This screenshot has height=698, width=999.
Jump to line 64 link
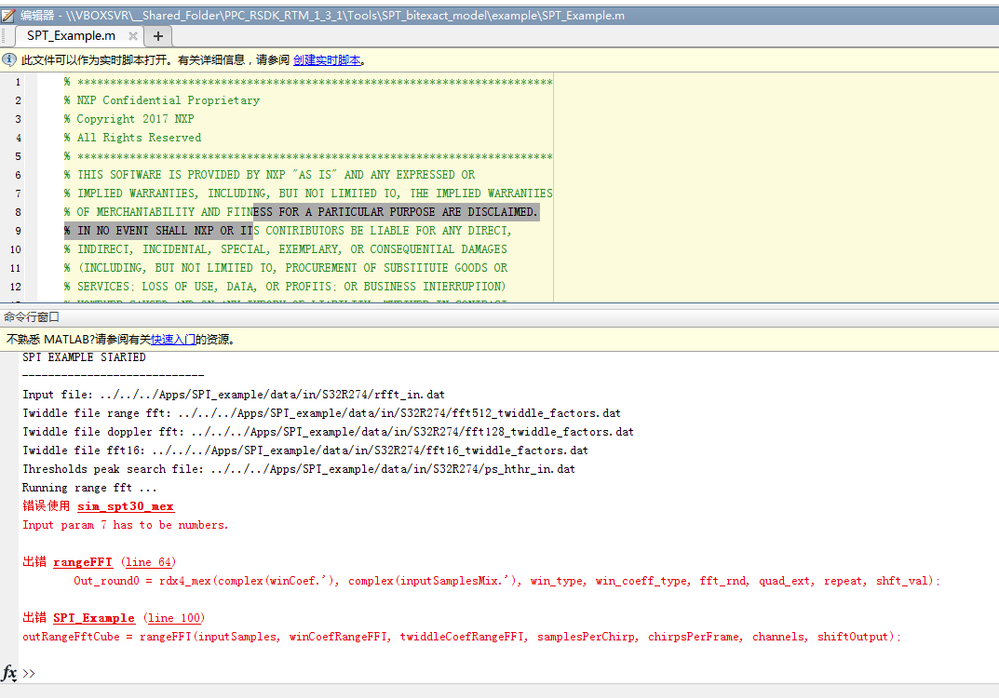148,562
